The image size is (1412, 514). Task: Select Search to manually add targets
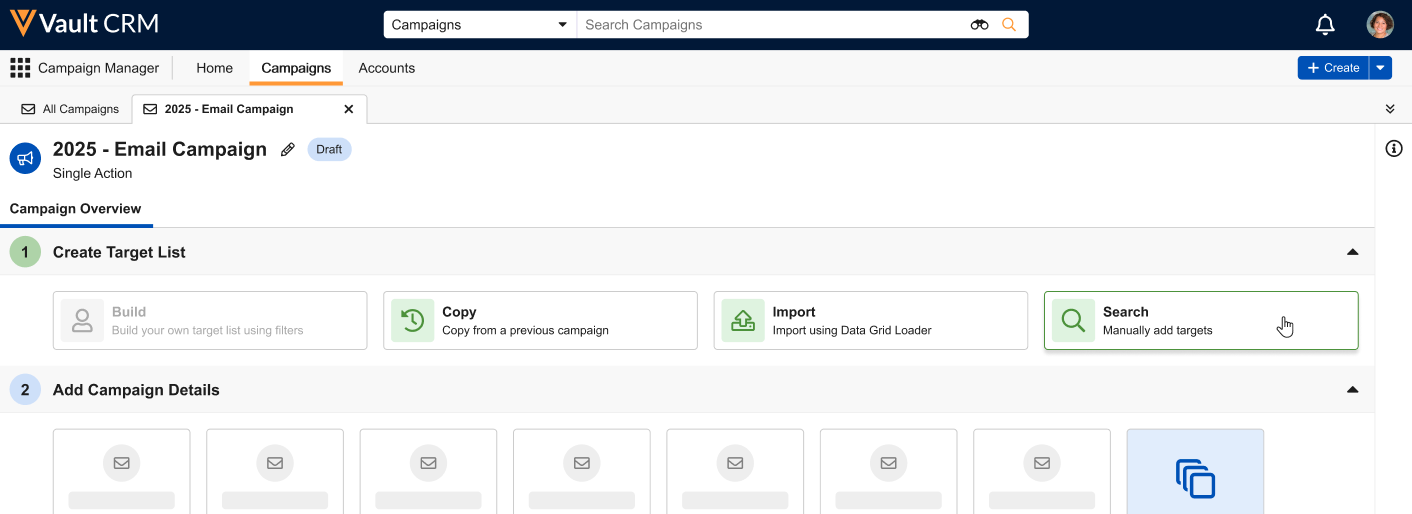click(x=1200, y=321)
